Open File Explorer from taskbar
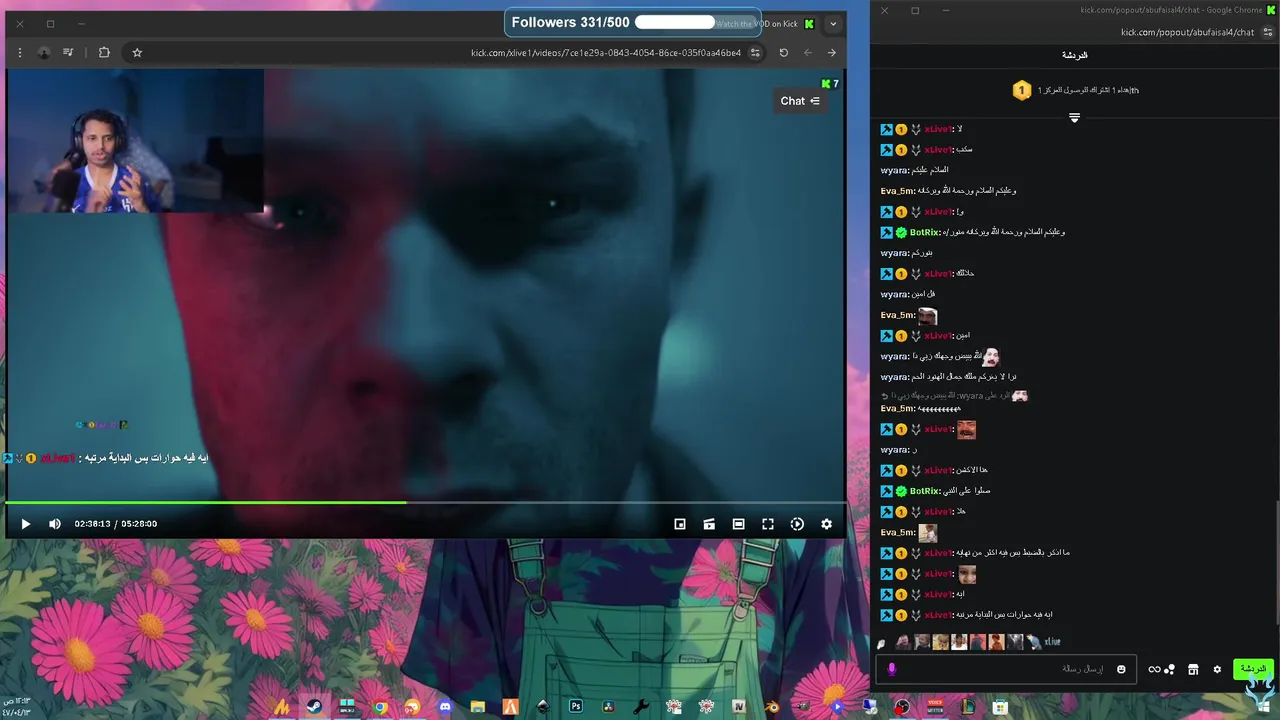Screen dimensions: 1280x720 [478, 706]
